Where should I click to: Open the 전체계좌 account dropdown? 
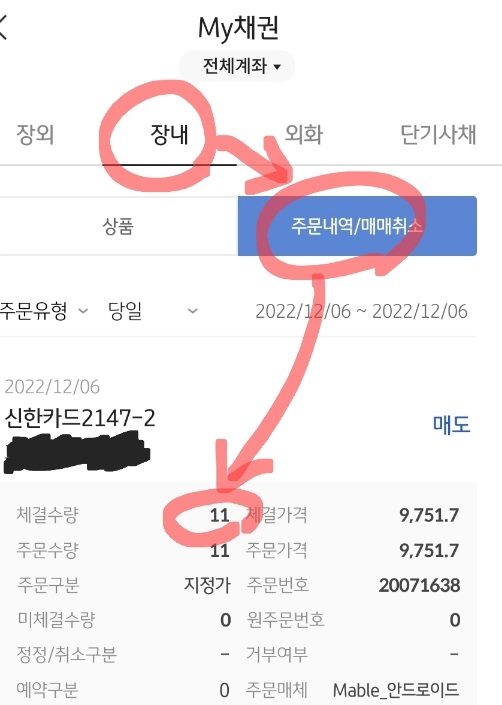[x=237, y=67]
